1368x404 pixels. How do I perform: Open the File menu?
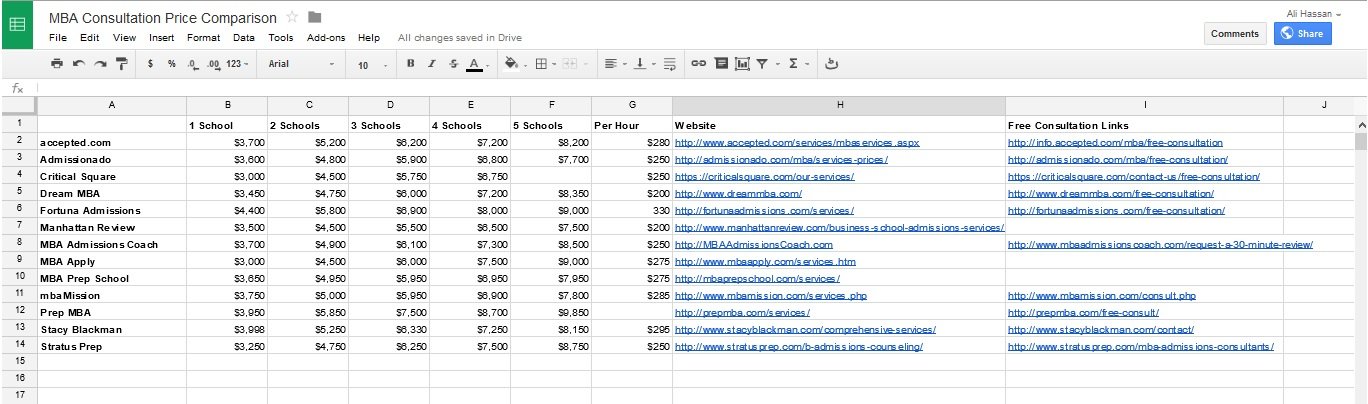58,38
